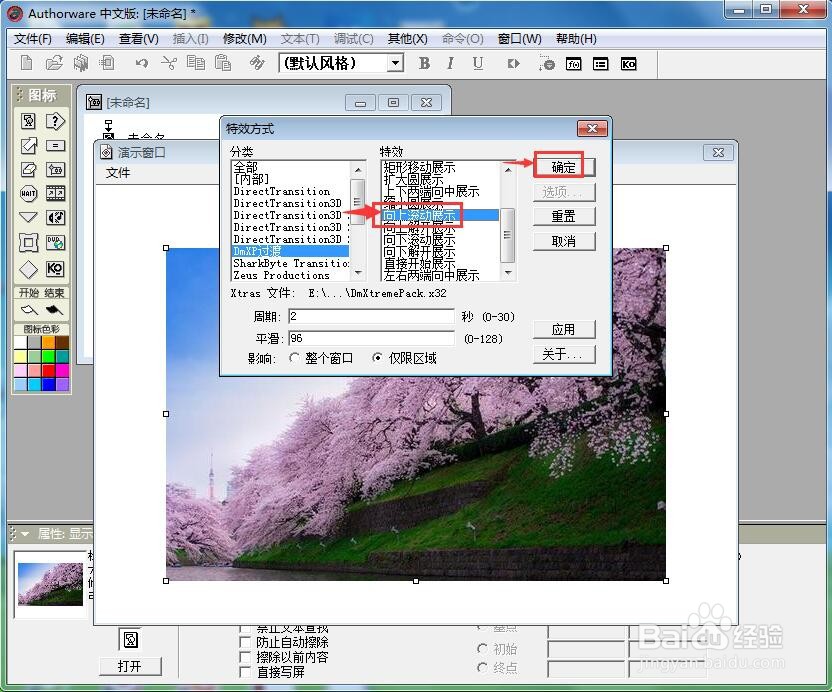Image resolution: width=832 pixels, height=692 pixels.
Task: Click the Cancel (取消) button
Action: click(564, 241)
